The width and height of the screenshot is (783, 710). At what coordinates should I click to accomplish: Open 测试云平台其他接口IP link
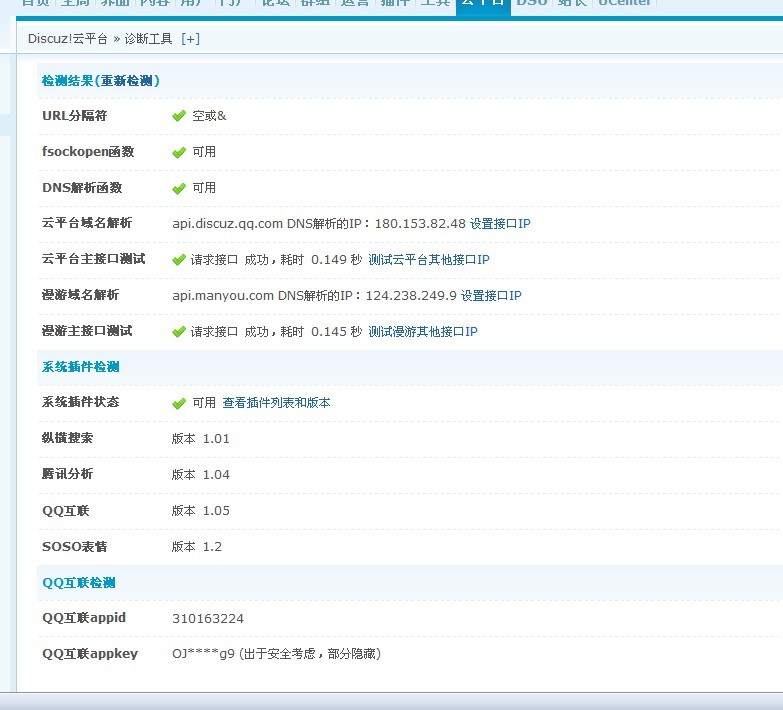pos(428,260)
